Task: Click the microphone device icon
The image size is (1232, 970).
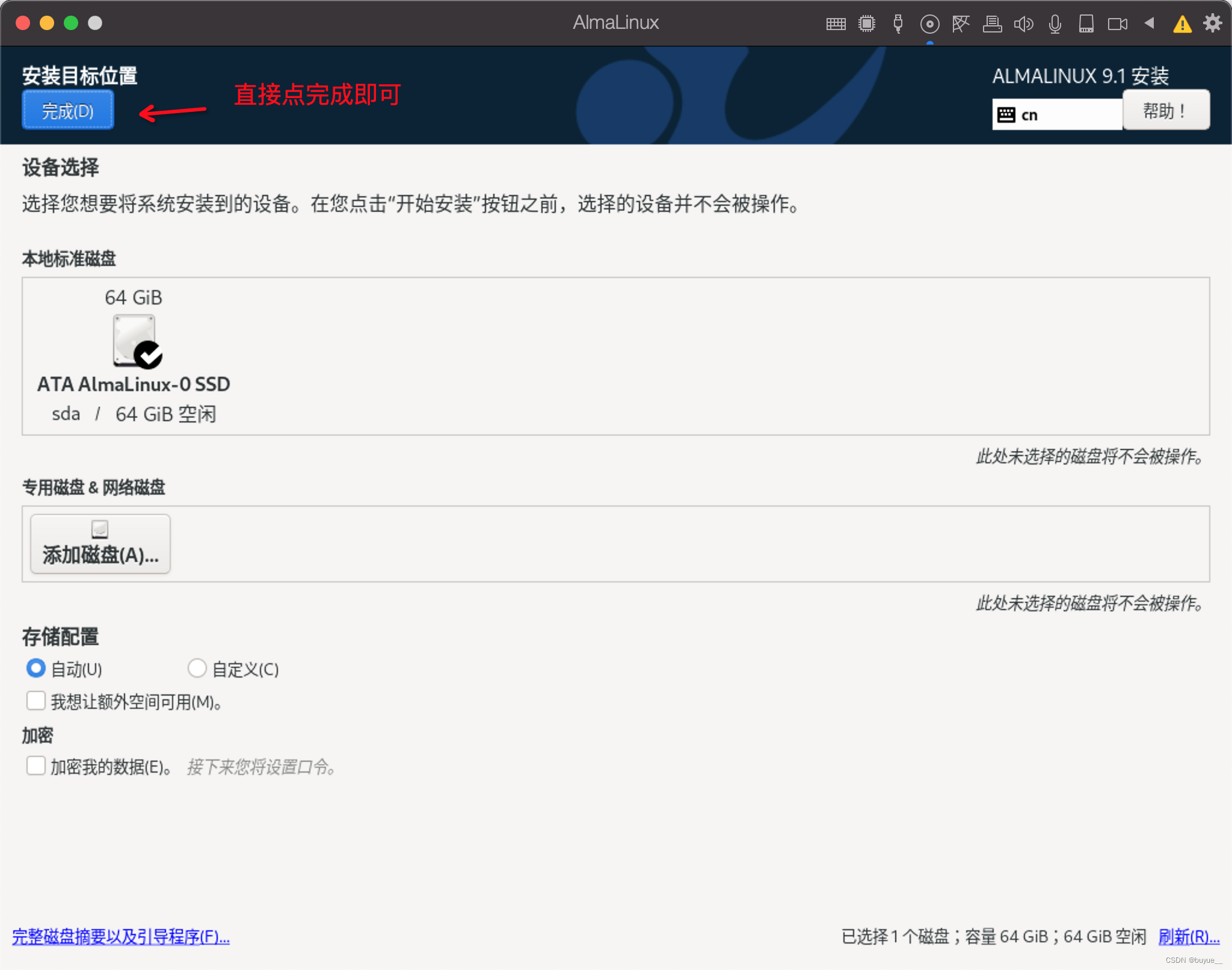Action: [1055, 23]
